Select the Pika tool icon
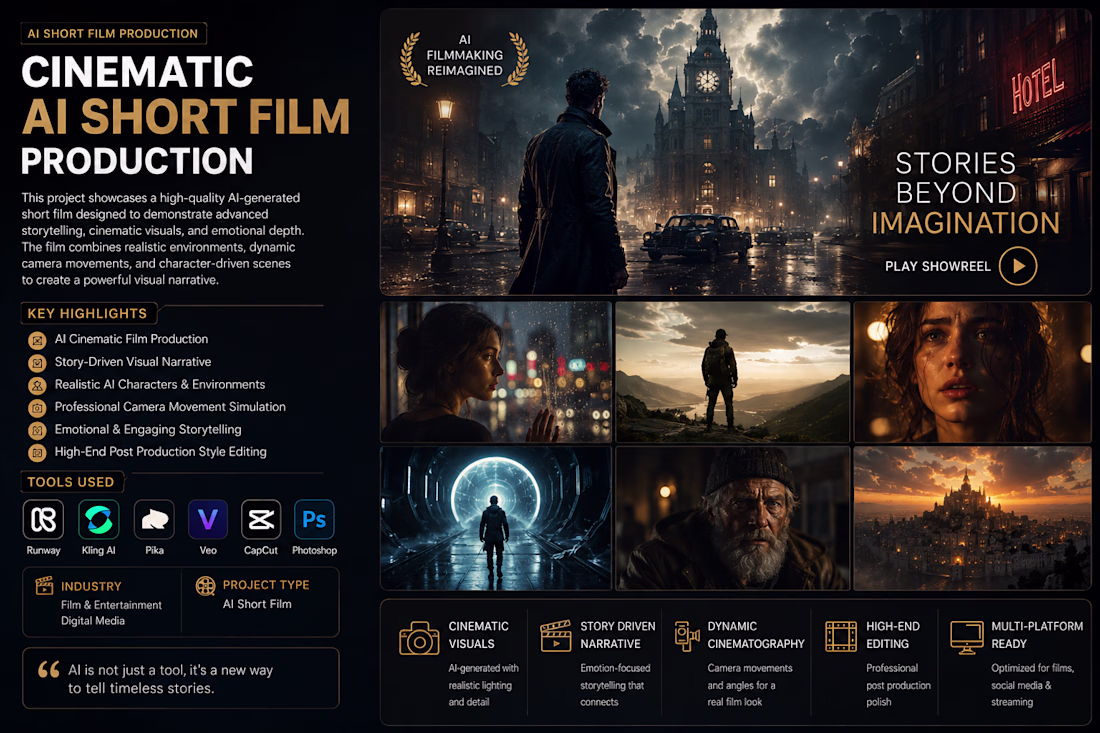The height and width of the screenshot is (733, 1100). pos(154,520)
